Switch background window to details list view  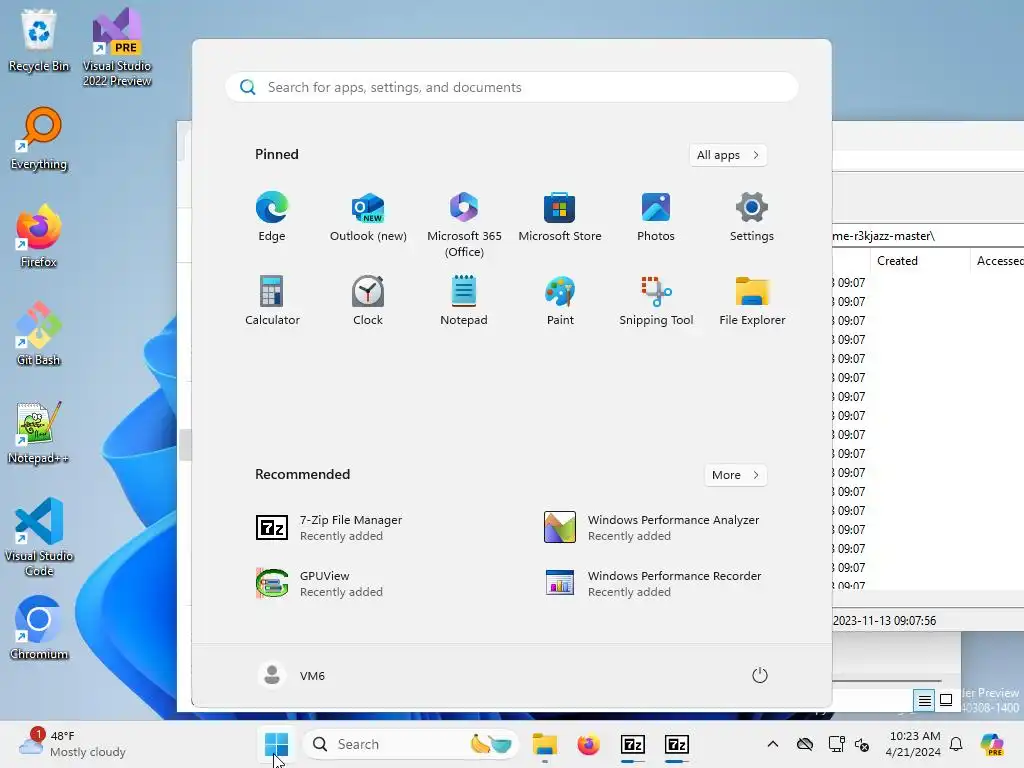click(924, 701)
